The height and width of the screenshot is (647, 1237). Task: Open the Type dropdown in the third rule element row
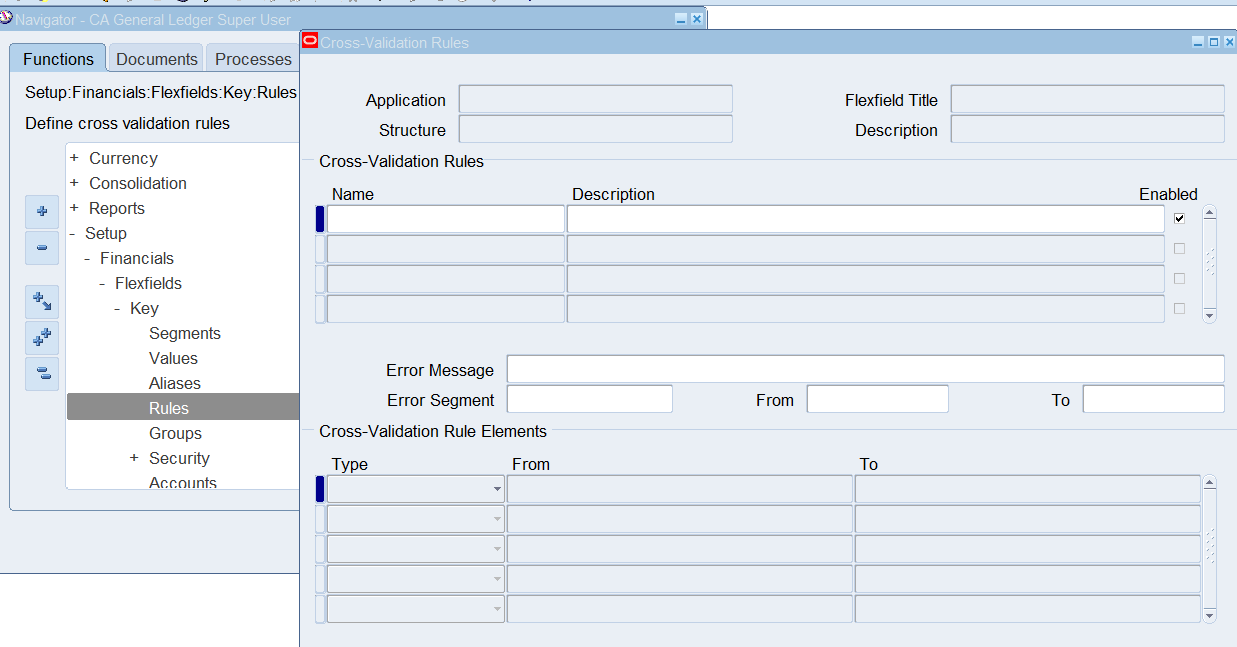pos(497,549)
